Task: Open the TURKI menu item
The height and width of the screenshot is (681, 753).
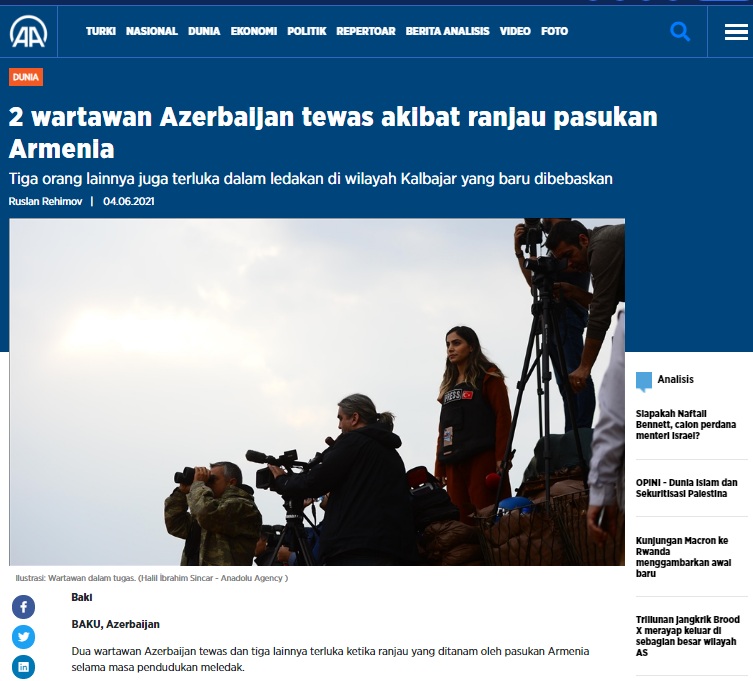Action: 101,31
